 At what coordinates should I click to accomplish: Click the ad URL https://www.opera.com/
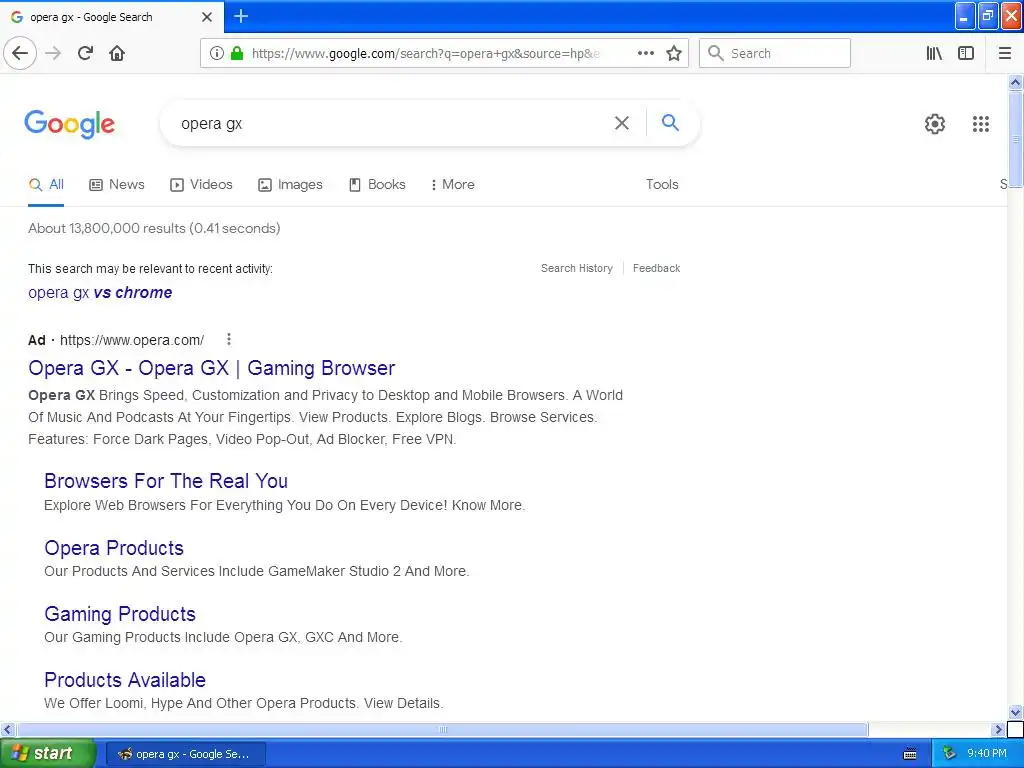tap(132, 340)
